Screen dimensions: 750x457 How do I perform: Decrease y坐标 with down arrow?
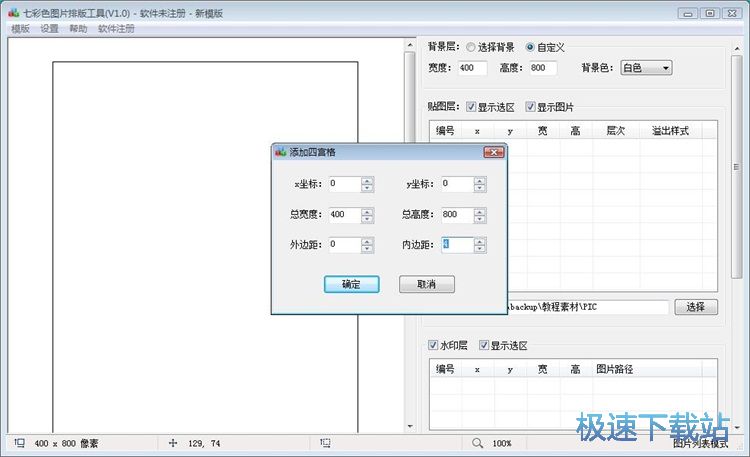tap(480, 188)
